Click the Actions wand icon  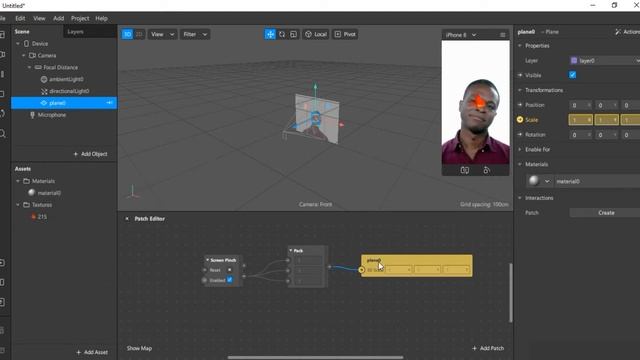pos(618,31)
